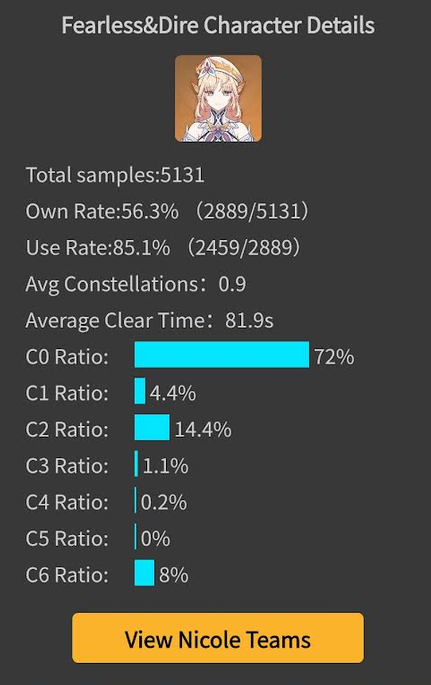Select the Total samples:5131 text
This screenshot has height=685, width=431.
click(x=115, y=175)
